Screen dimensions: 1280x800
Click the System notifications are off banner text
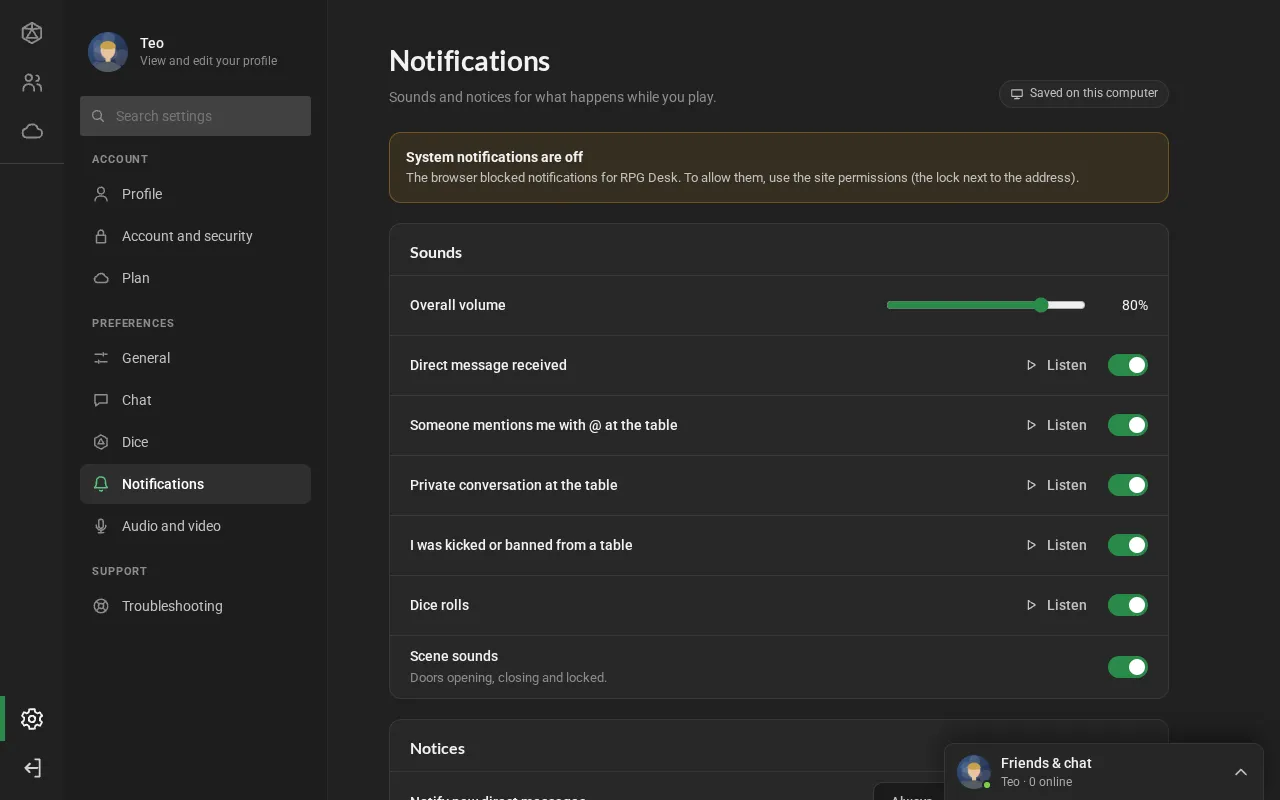(494, 157)
